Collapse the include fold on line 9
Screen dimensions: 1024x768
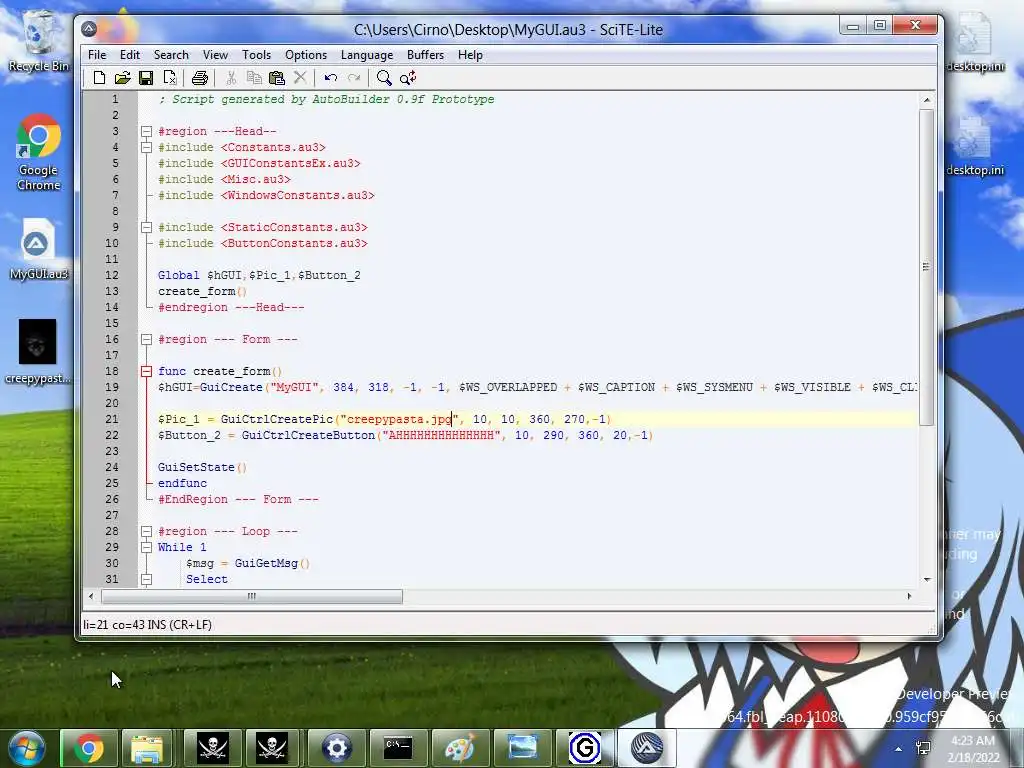[x=146, y=227]
